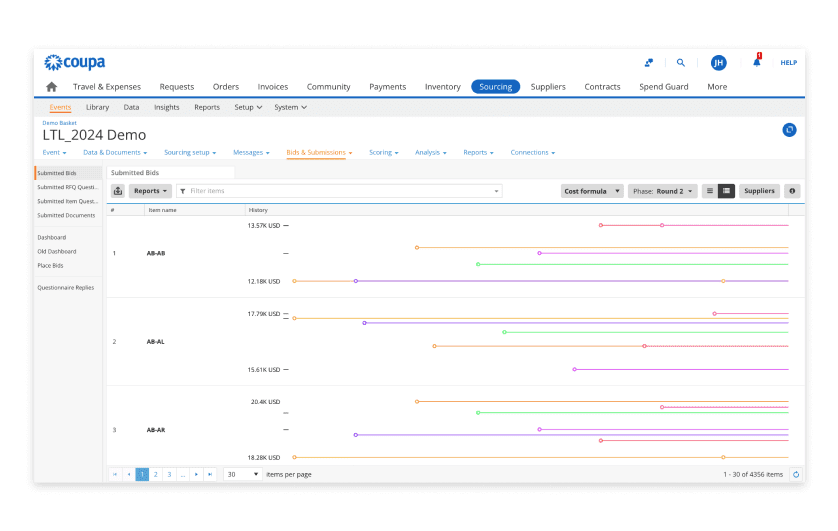Open the Bids & Submissions menu
Viewport: 838px width, 531px height.
pos(319,152)
